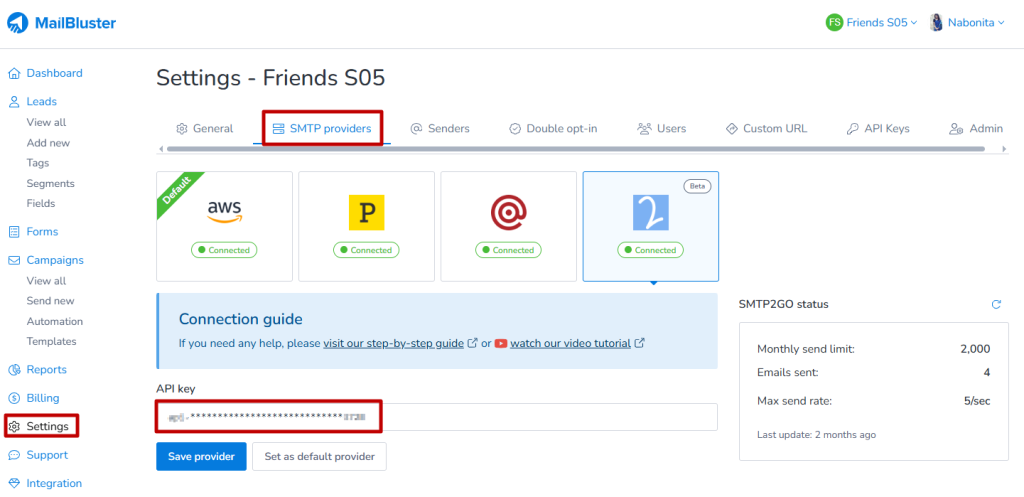Click the Nabonita user avatar
1024x497 pixels.
[x=936, y=22]
